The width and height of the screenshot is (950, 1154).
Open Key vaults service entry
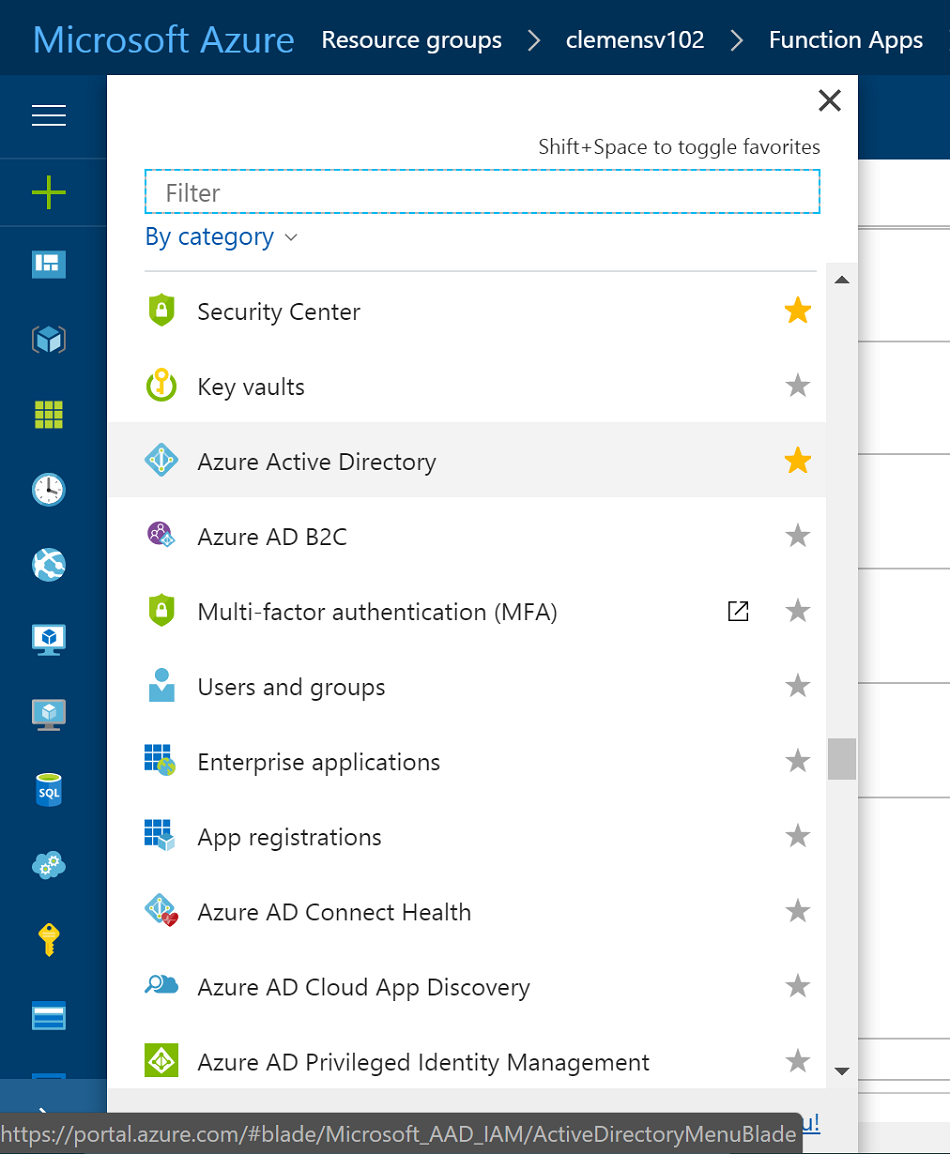[x=467, y=386]
